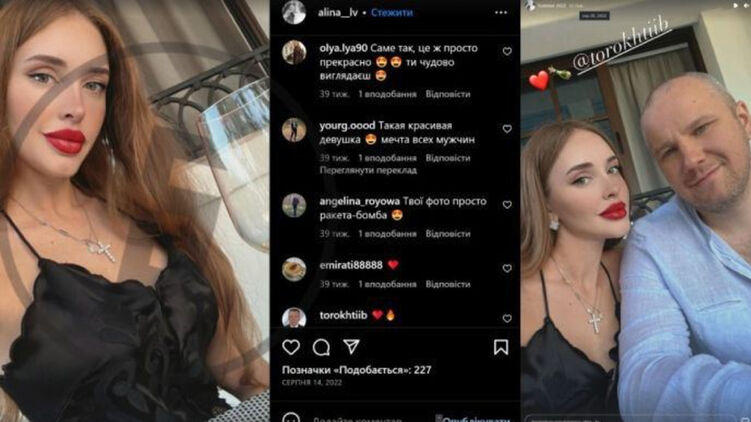Like angelina_royowa's comment
The image size is (751, 422).
click(507, 205)
